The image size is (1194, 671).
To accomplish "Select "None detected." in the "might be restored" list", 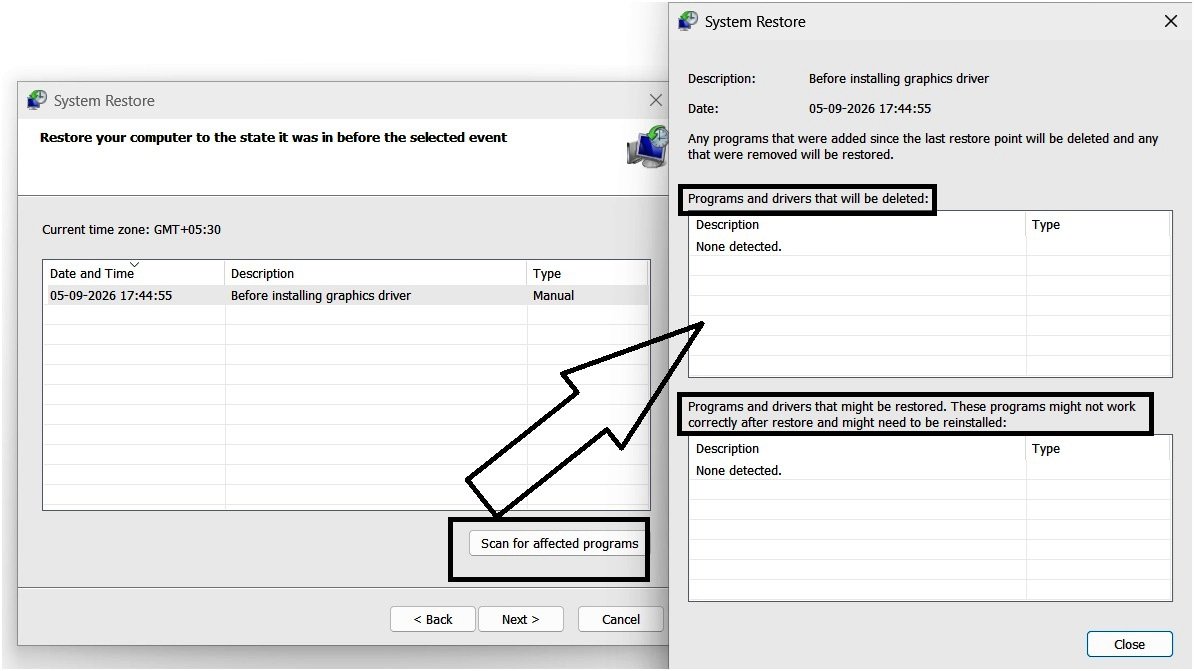I will tap(739, 471).
